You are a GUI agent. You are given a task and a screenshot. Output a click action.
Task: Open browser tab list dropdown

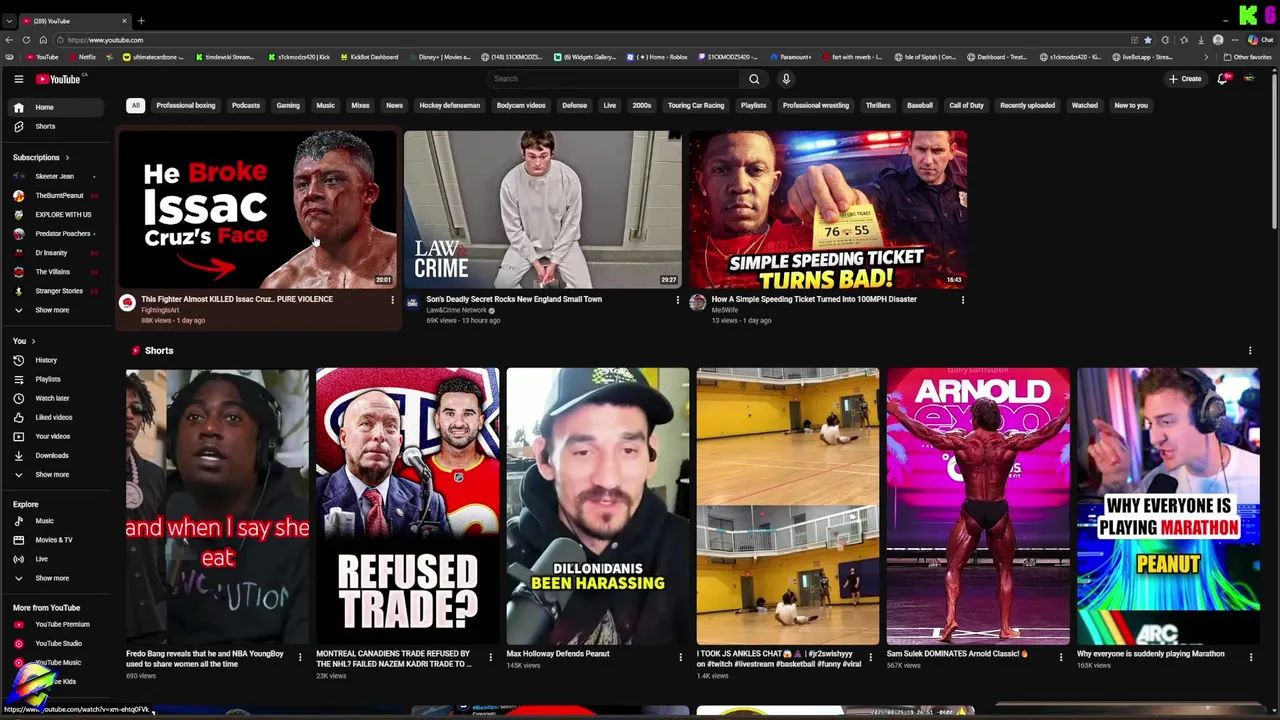[x=9, y=20]
